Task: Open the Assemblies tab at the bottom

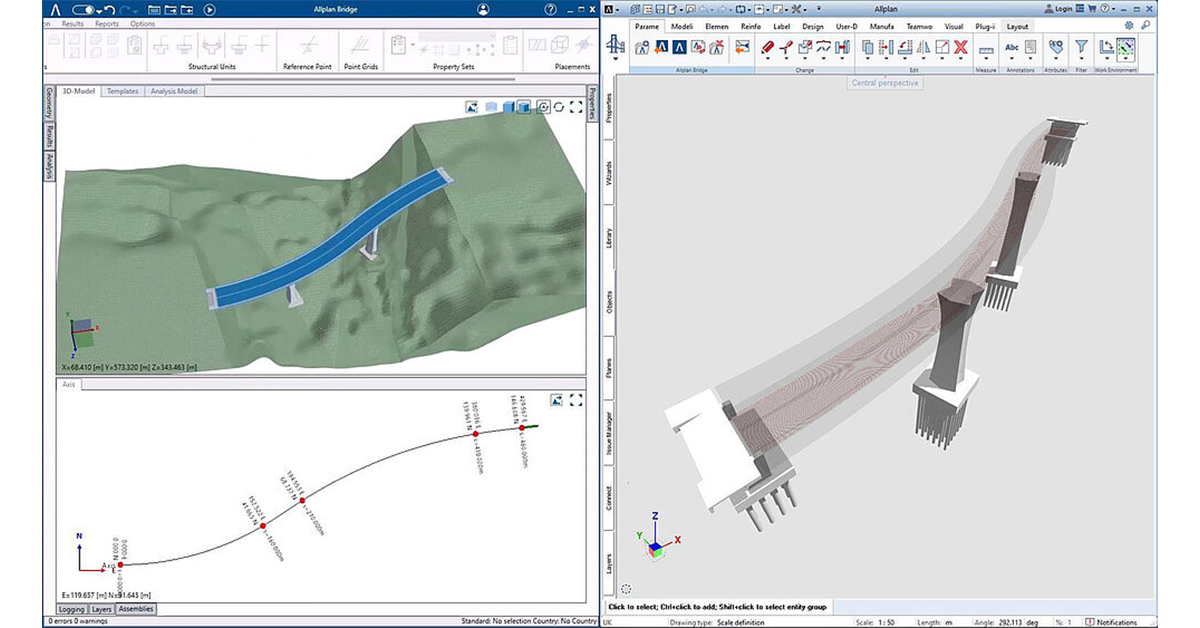Action: pyautogui.click(x=136, y=609)
